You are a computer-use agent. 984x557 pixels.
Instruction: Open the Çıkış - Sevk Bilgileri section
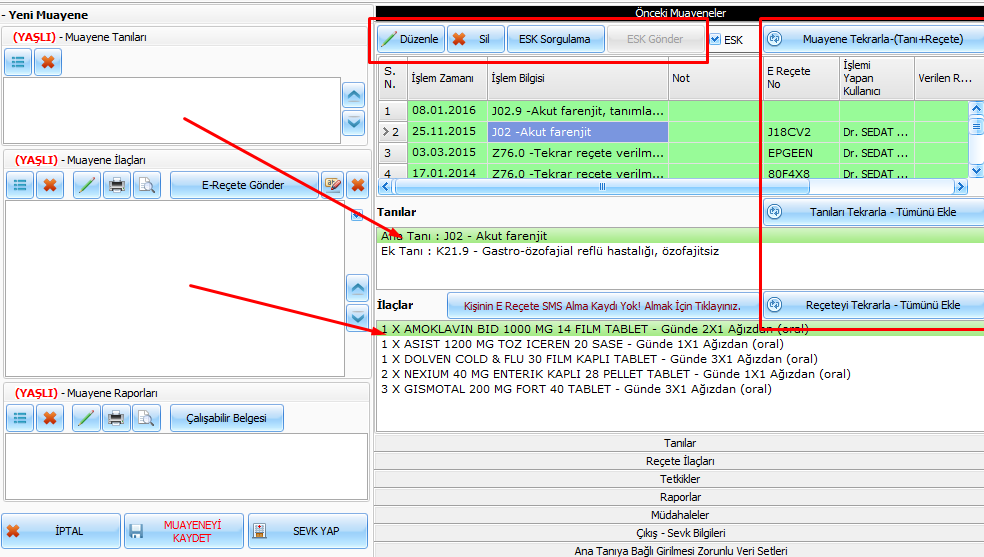tap(680, 533)
